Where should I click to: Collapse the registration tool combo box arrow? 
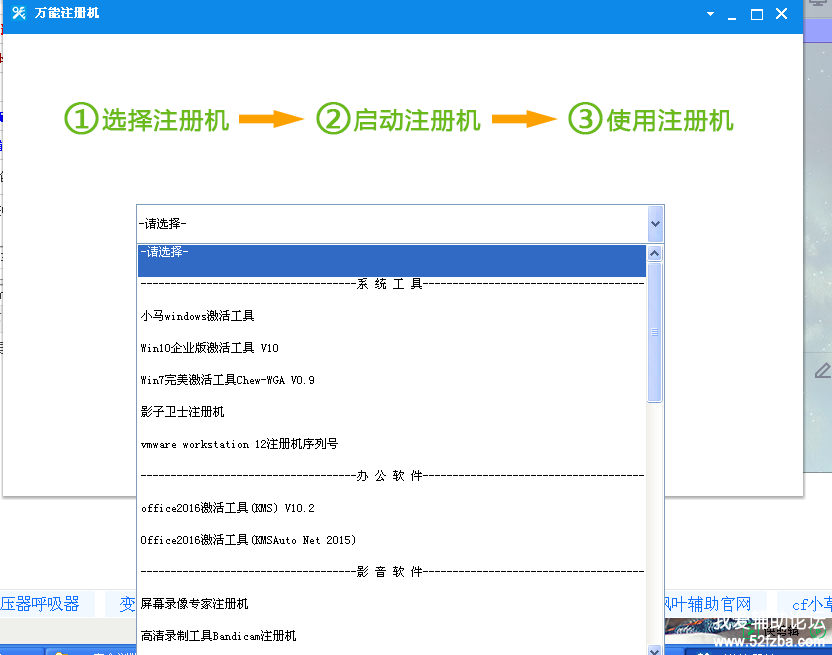coord(655,224)
